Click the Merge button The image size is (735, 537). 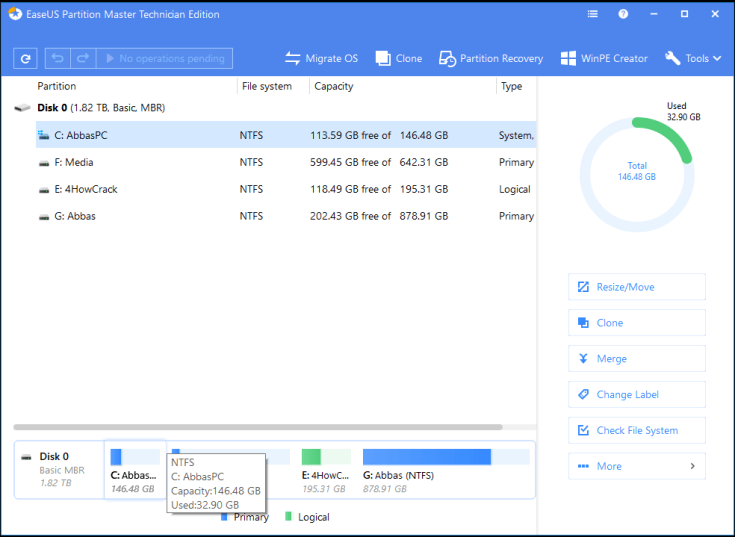pos(636,359)
